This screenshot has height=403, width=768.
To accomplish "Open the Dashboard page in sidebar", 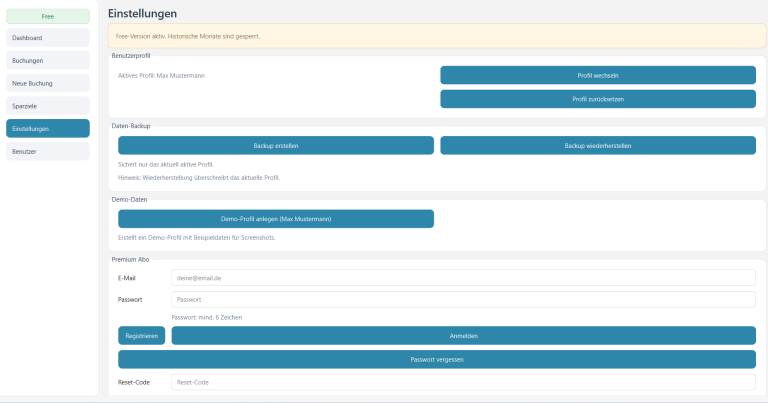I will click(x=48, y=38).
